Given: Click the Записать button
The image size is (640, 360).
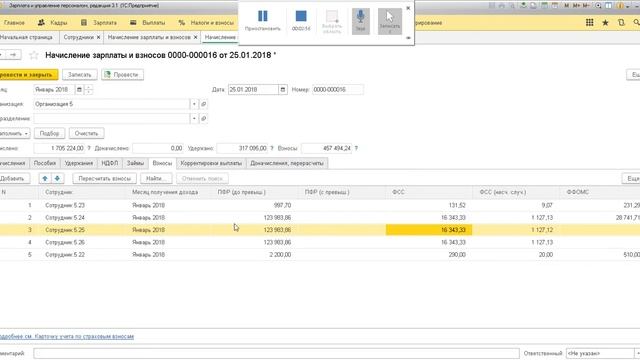Looking at the screenshot, I should click(80, 75).
